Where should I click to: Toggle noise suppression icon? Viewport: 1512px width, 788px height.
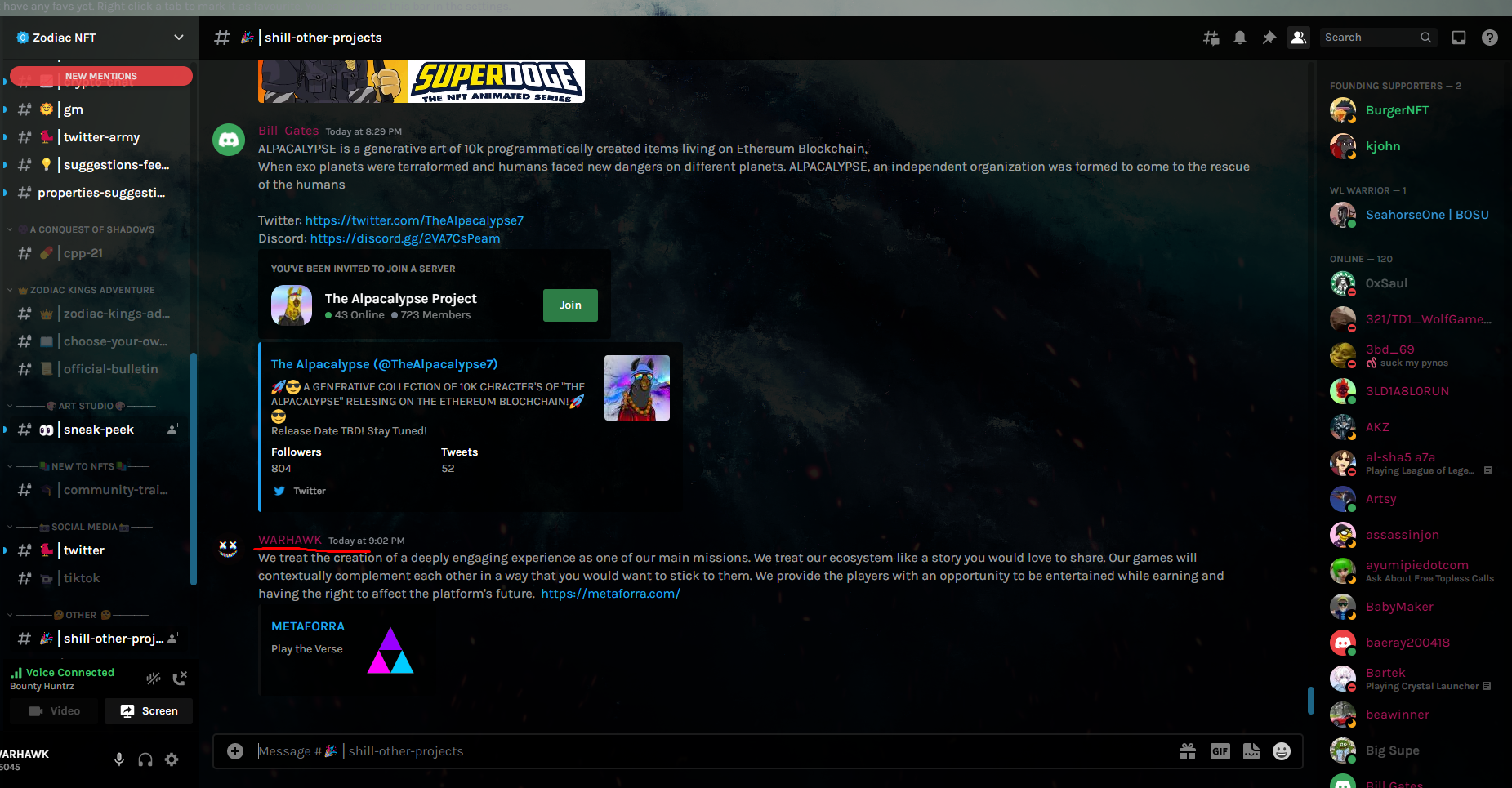click(154, 678)
